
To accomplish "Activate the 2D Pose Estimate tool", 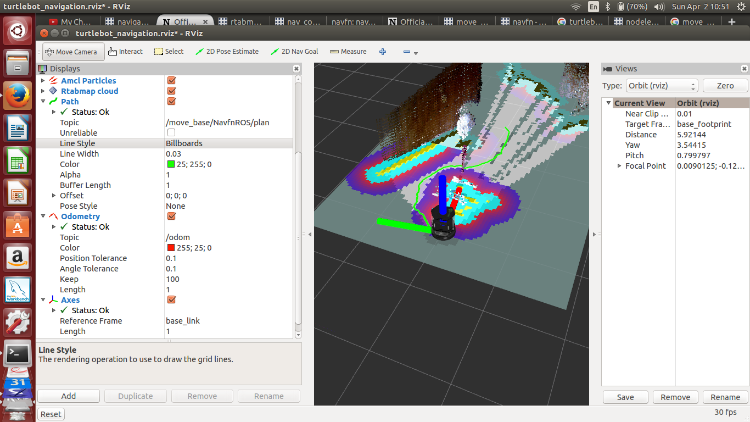I will [227, 51].
